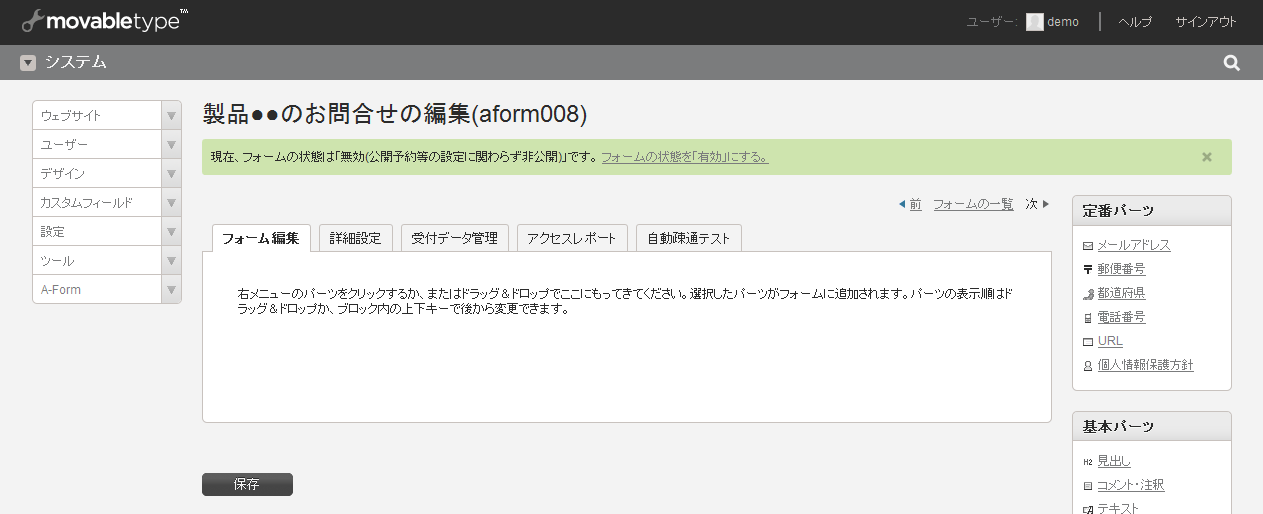Expand the ウェブサイト menu arrow
1263x514 pixels.
tap(171, 116)
